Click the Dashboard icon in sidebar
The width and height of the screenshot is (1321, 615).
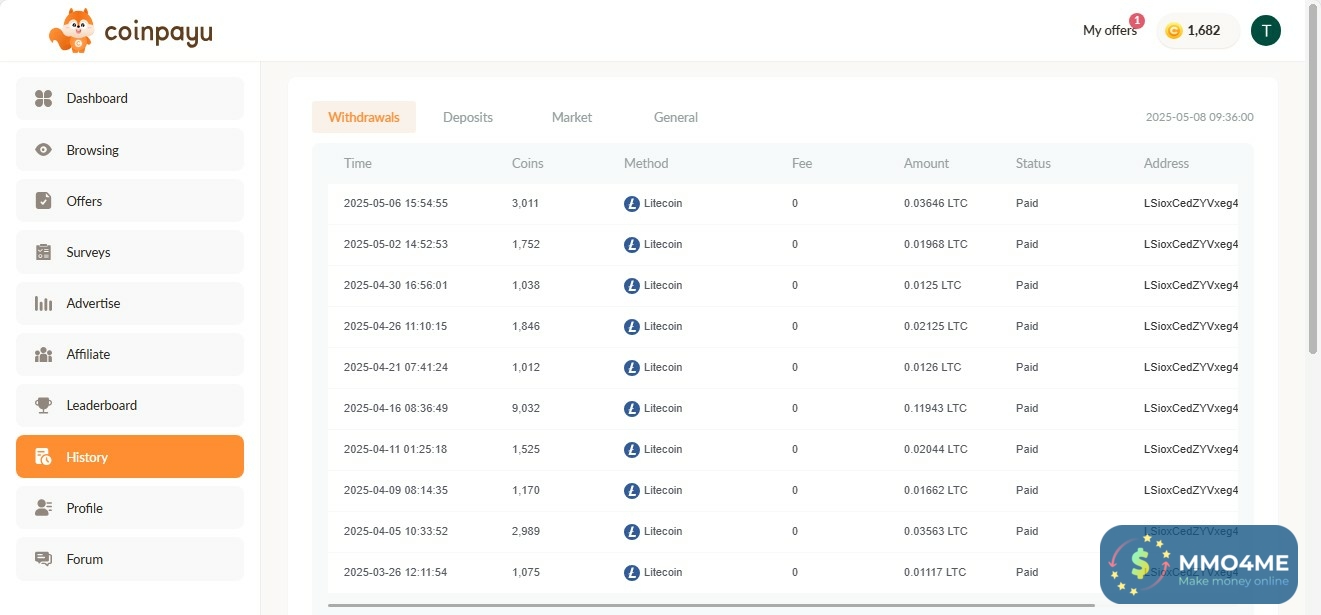[x=43, y=98]
